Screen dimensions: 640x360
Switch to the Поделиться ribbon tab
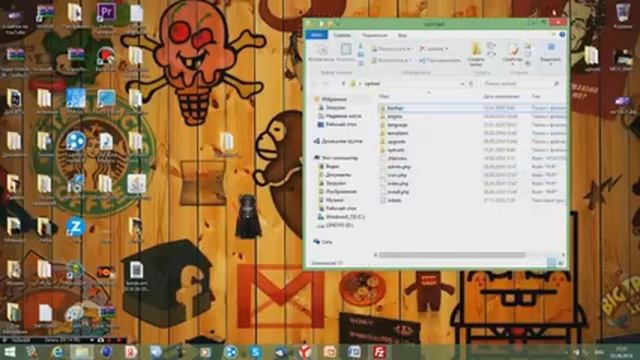(374, 35)
